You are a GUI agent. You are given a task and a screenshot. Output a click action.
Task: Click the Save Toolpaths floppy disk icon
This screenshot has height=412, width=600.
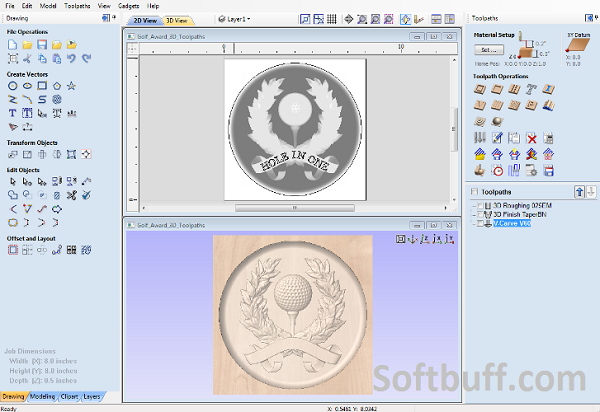(x=548, y=171)
